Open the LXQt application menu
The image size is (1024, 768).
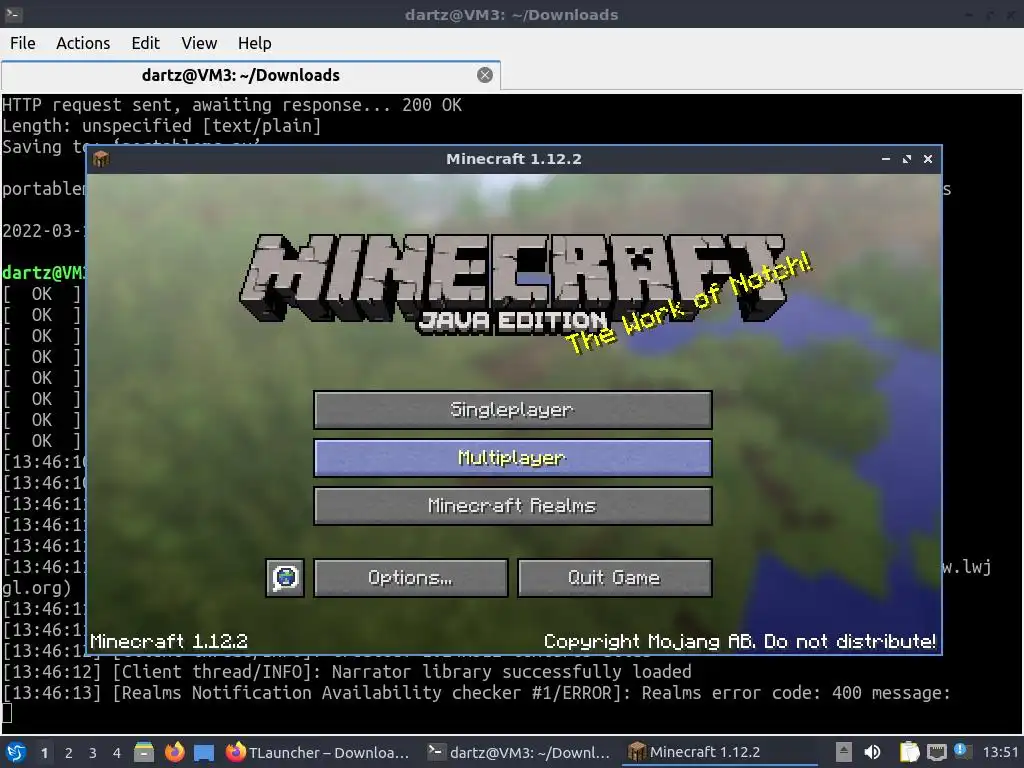(x=16, y=752)
